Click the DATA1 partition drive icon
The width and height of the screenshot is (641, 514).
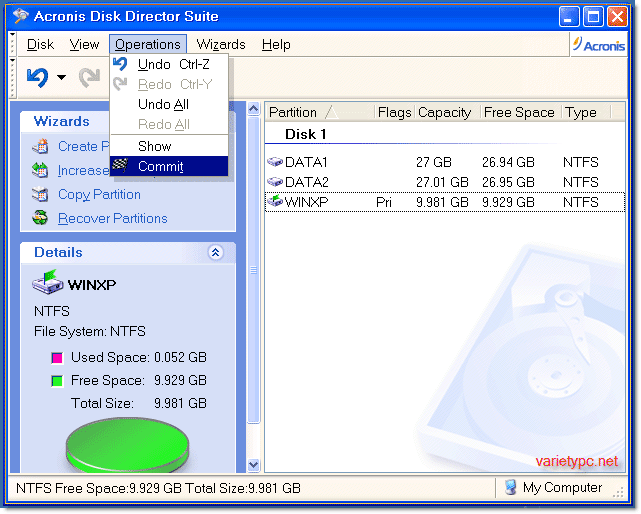pos(275,162)
